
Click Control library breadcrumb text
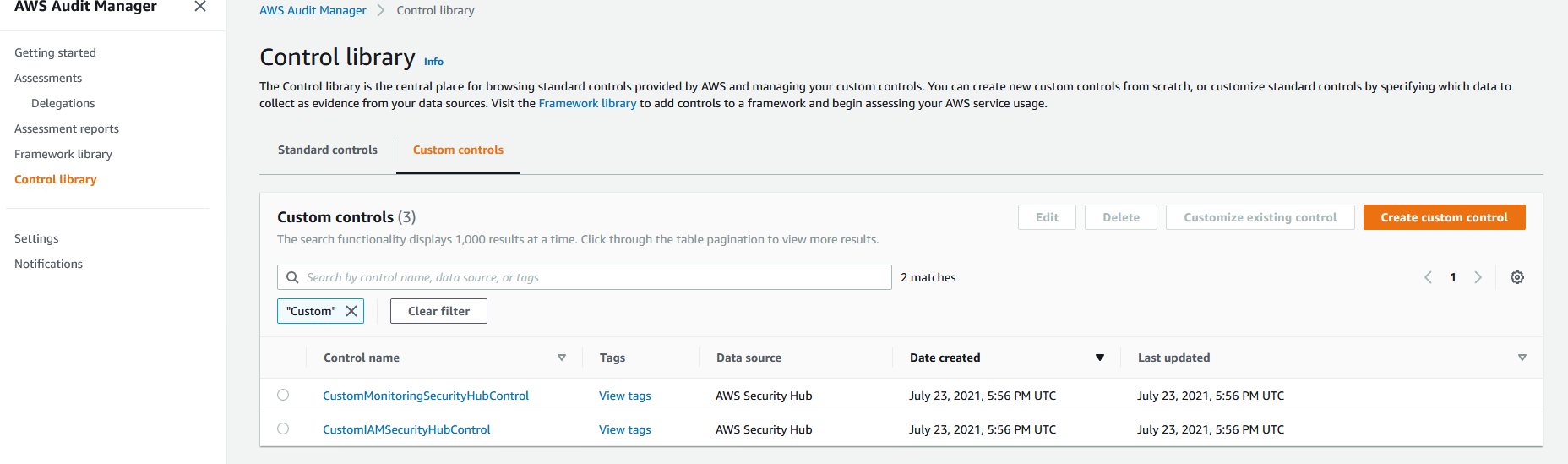[435, 10]
